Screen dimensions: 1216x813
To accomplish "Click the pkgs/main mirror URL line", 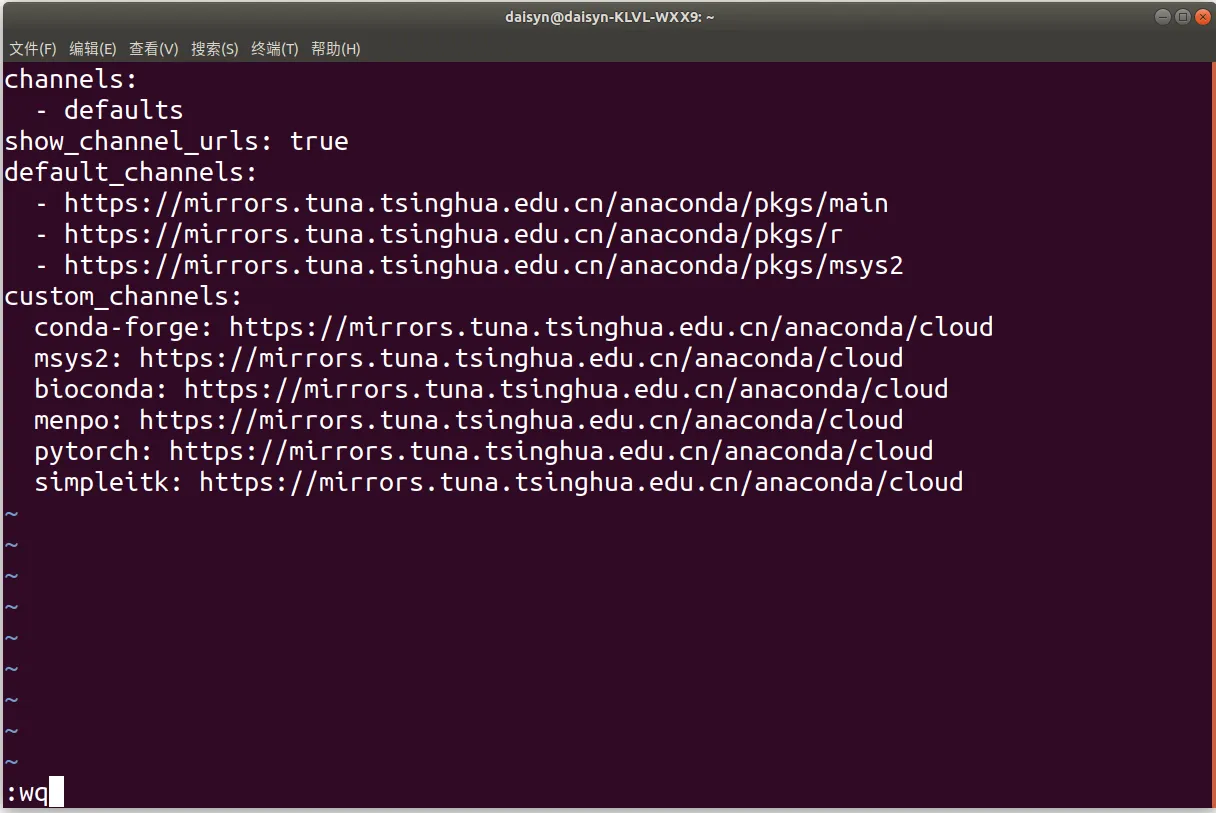I will click(461, 203).
